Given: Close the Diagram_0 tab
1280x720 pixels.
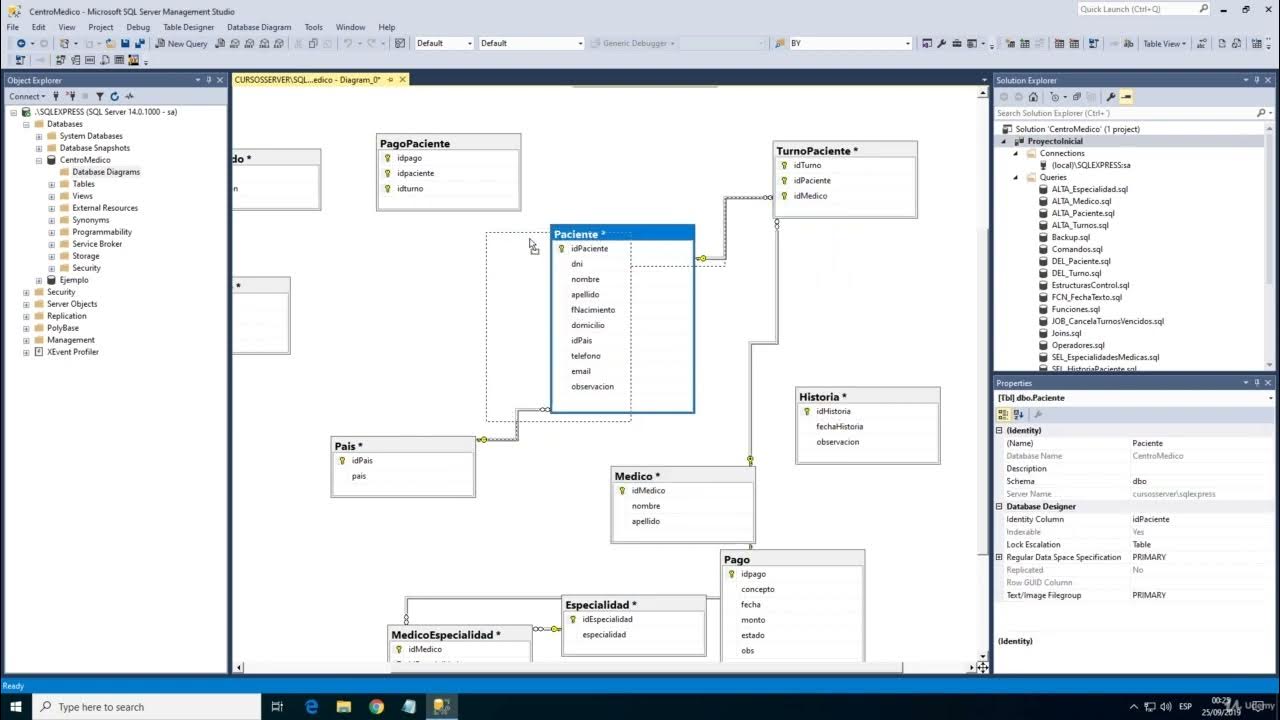Looking at the screenshot, I should (x=404, y=79).
